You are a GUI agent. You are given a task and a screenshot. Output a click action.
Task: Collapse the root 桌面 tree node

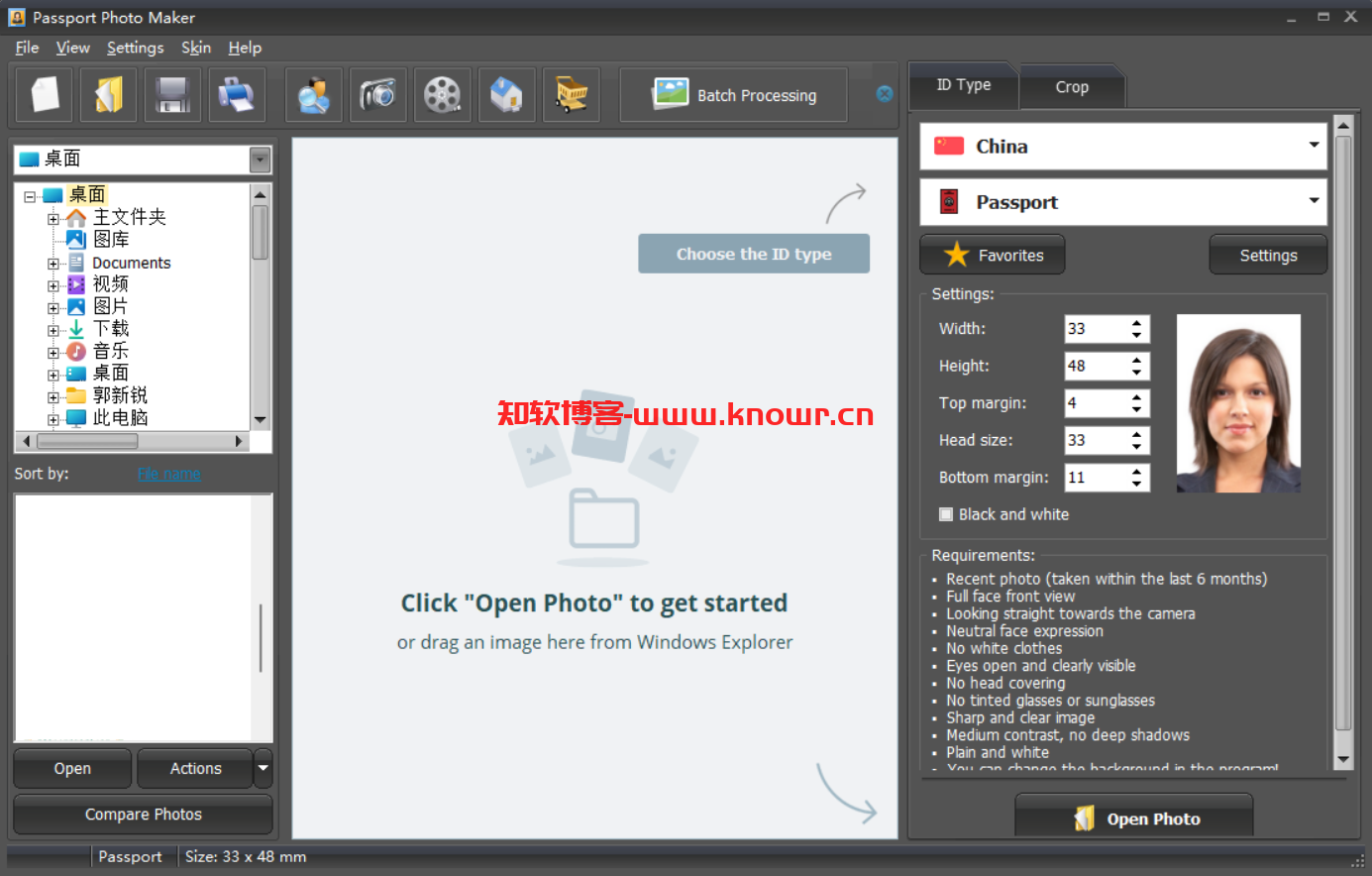tap(30, 196)
